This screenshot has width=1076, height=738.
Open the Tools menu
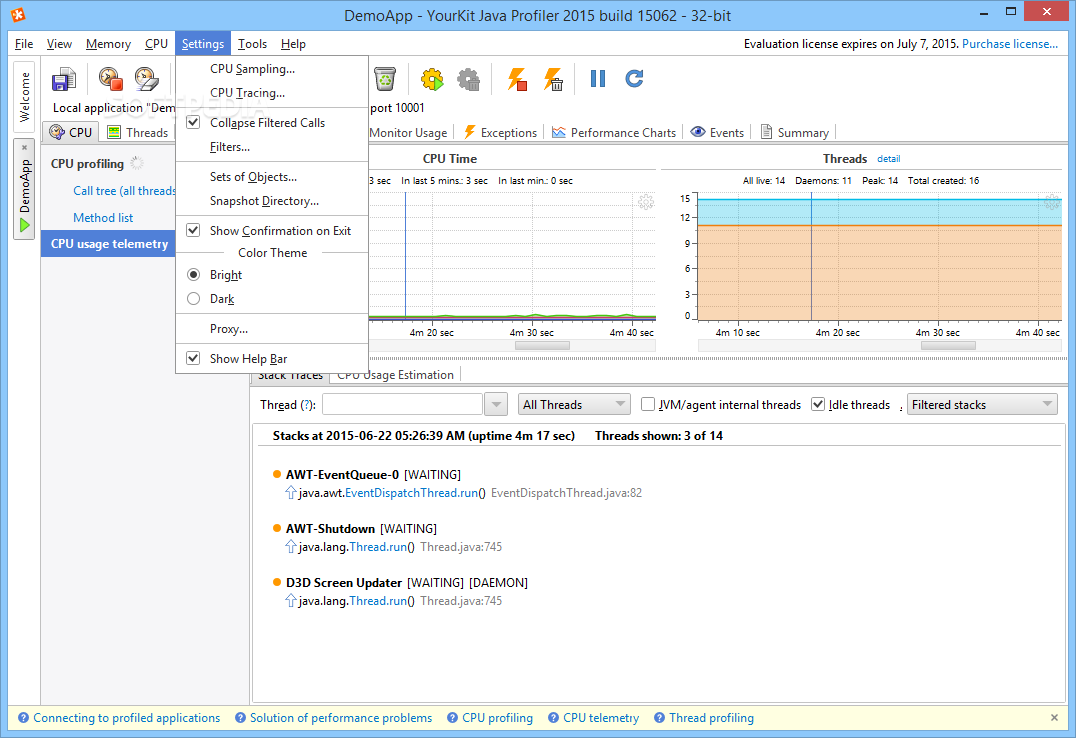253,43
